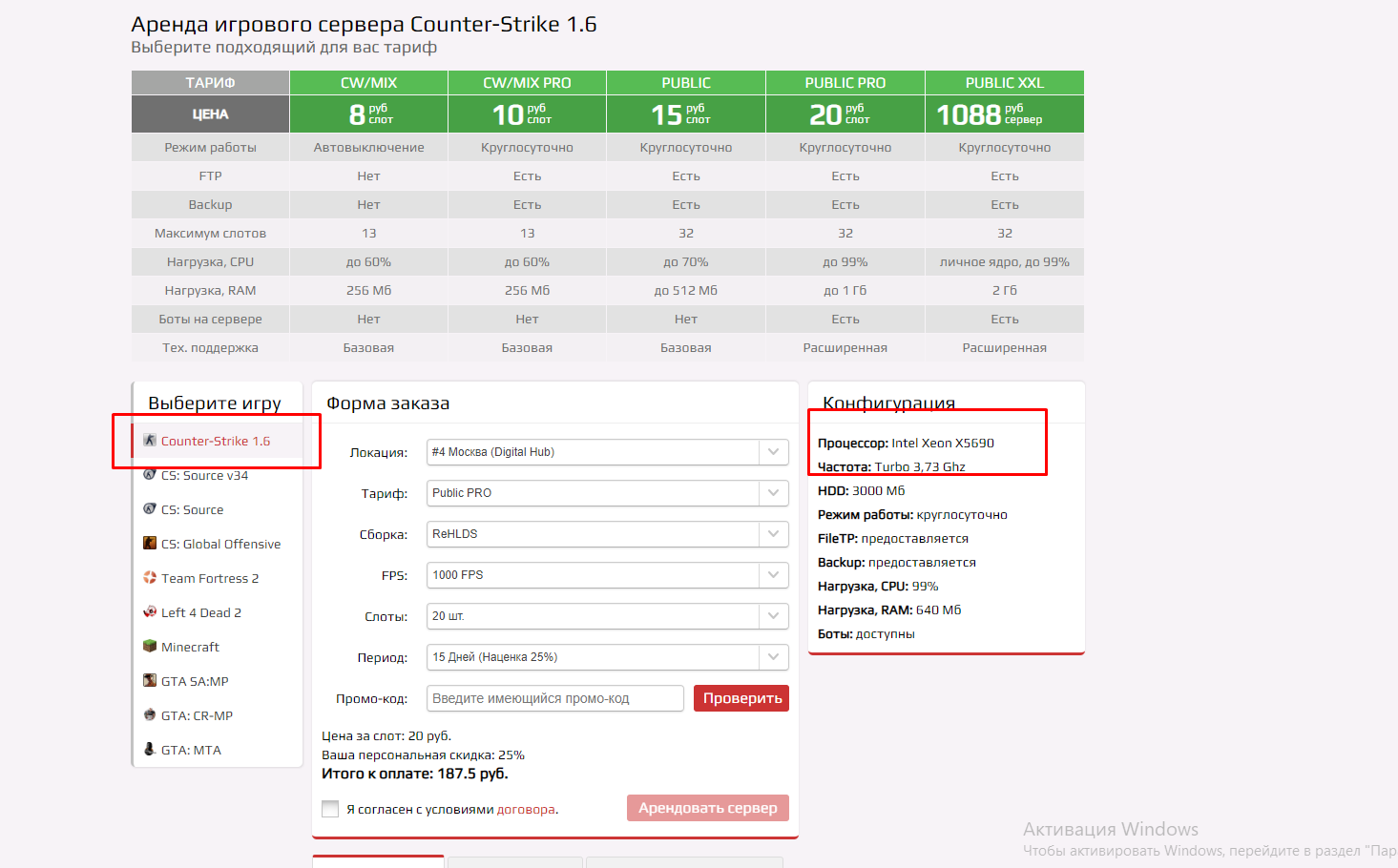Click the Ваша персональная скидка: 25% line

pos(423,755)
